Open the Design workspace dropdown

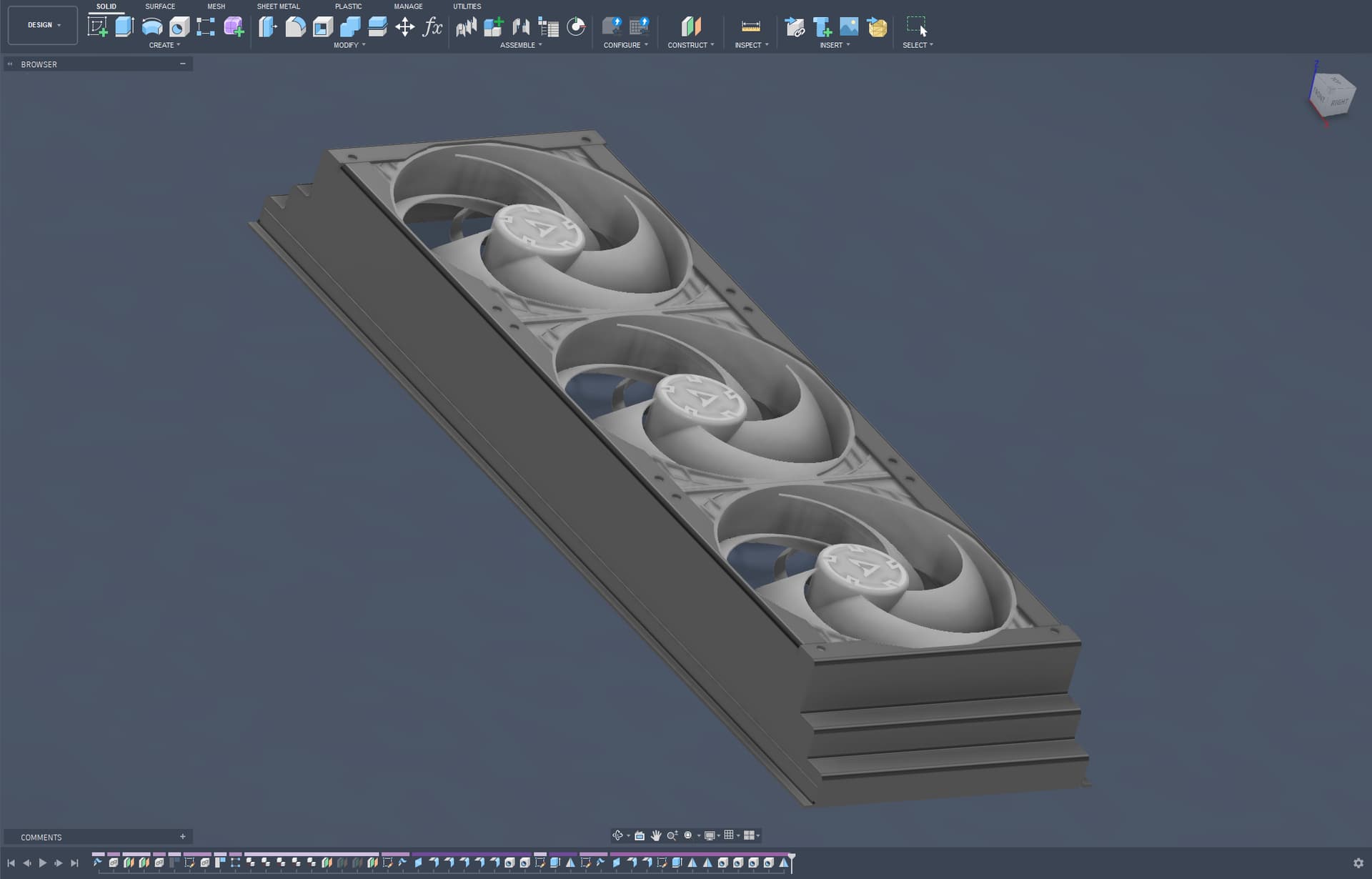coord(43,25)
